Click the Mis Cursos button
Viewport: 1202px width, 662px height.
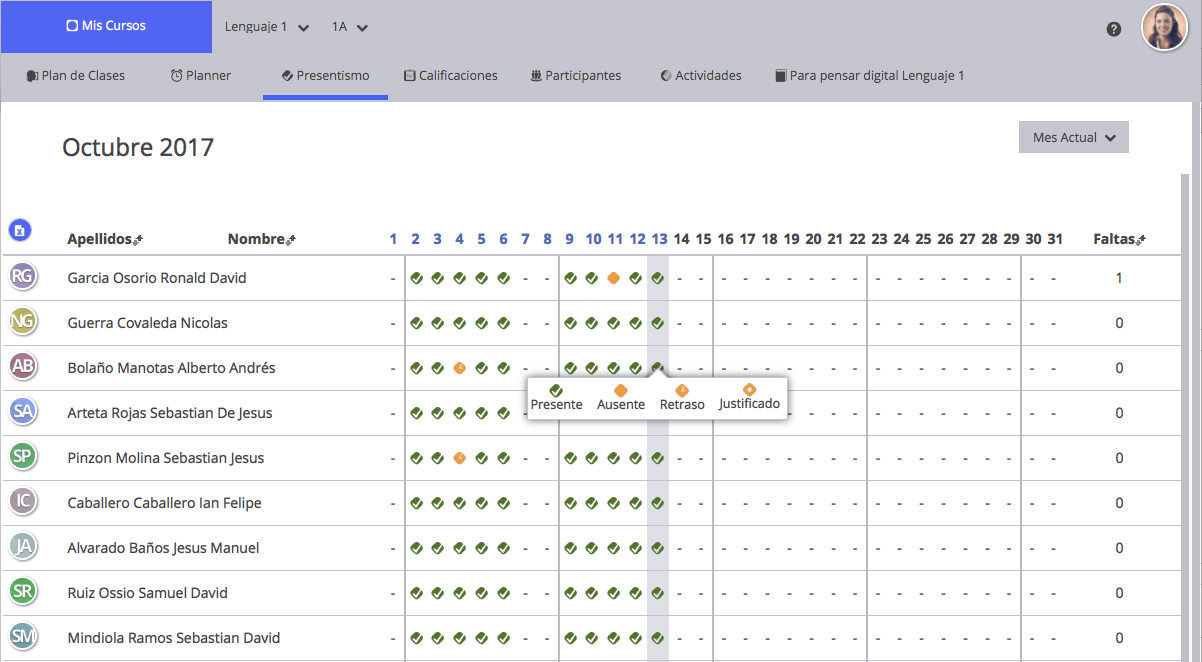tap(106, 26)
